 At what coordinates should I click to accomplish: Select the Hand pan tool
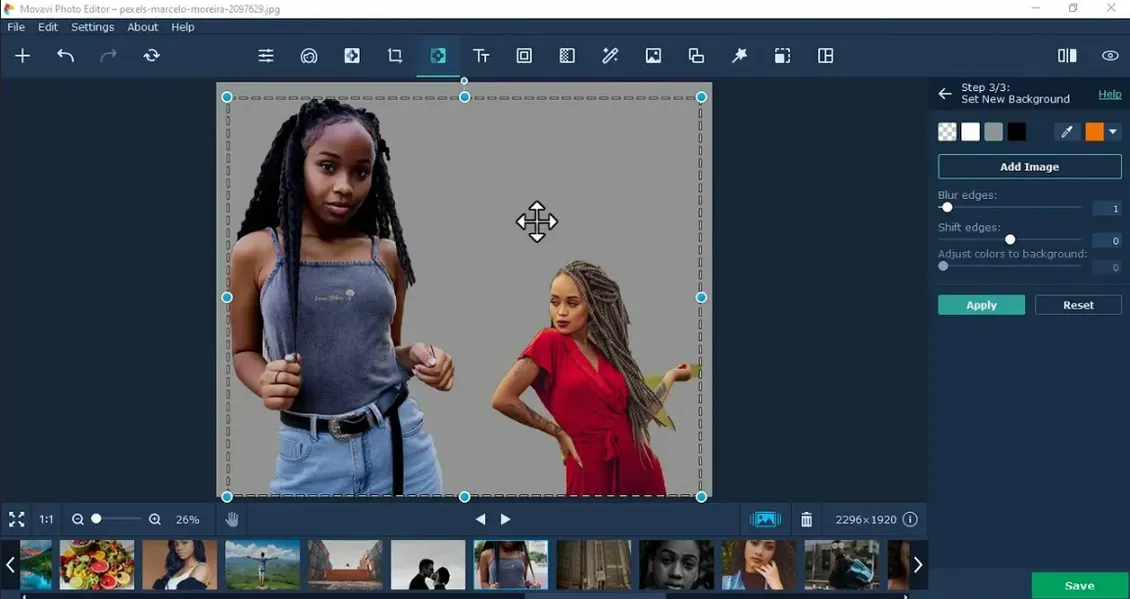[230, 519]
